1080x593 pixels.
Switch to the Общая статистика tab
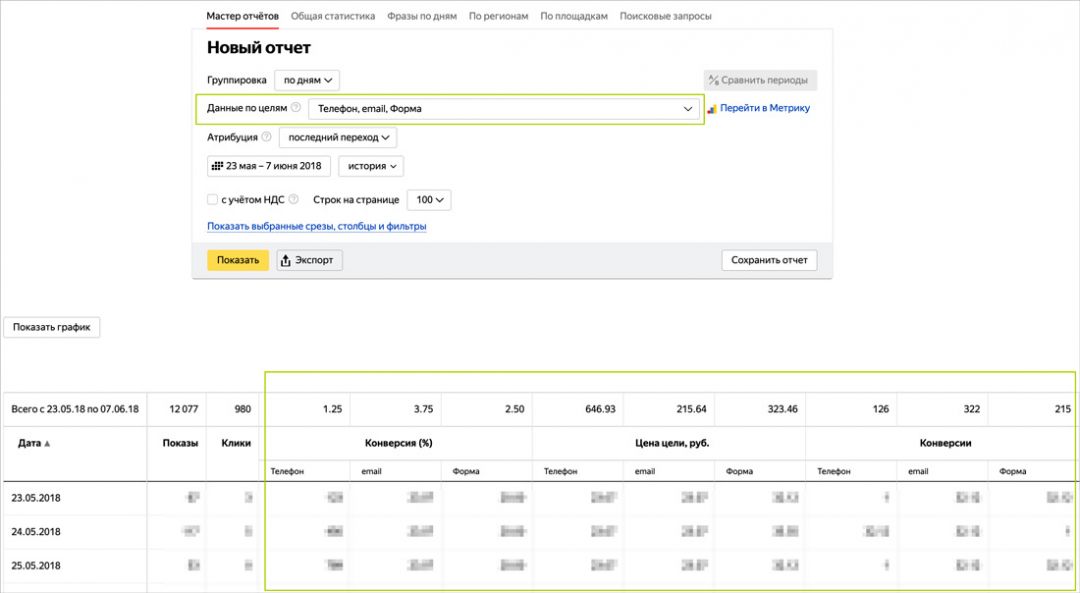(333, 16)
